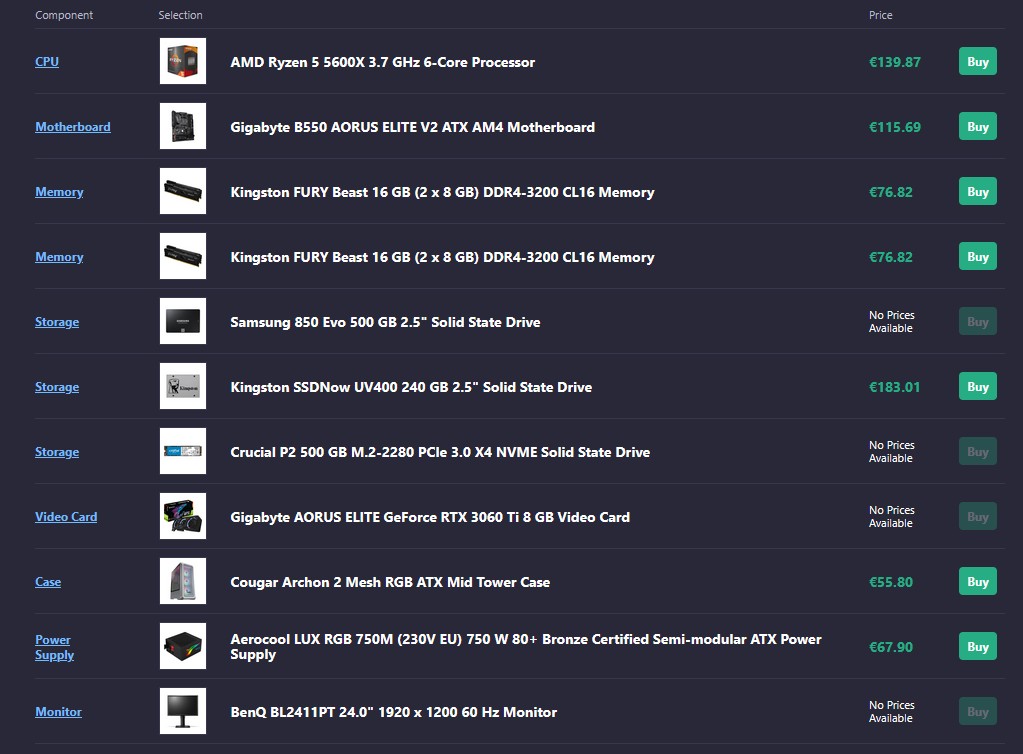
Task: Open Crucial P2 500 GB M.2-2280 product name
Action: click(440, 452)
